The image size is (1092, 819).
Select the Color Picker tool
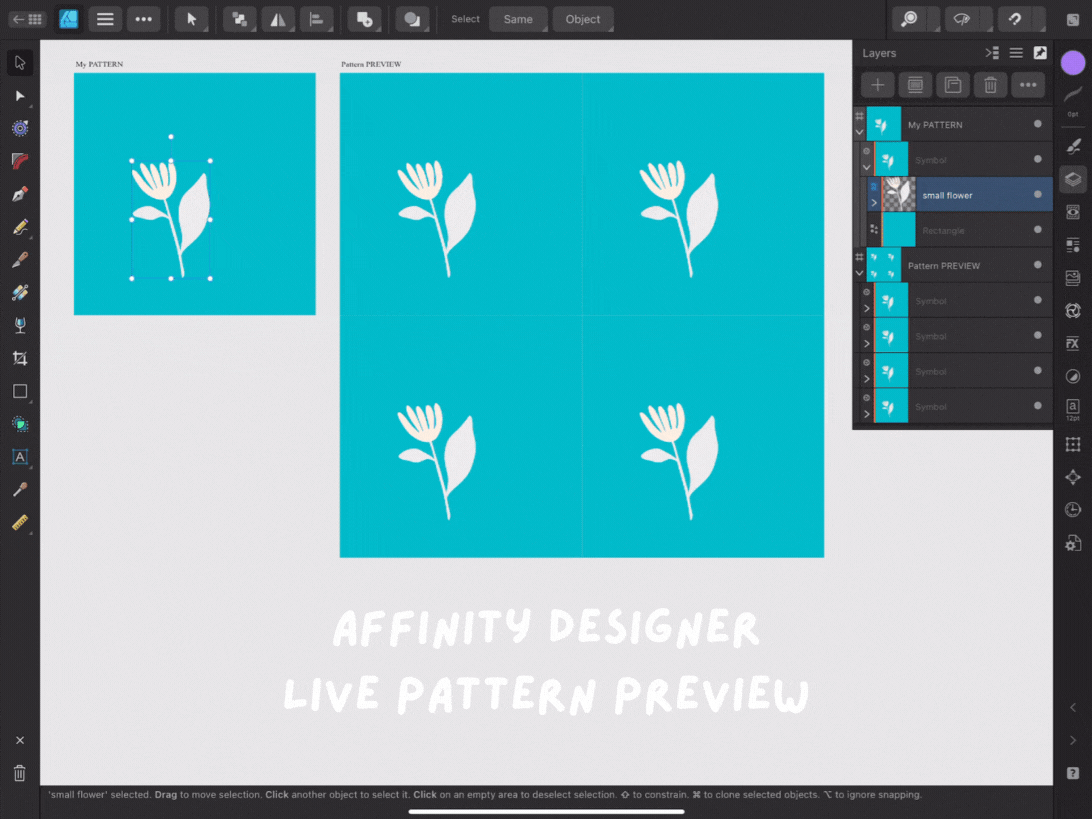[20, 490]
